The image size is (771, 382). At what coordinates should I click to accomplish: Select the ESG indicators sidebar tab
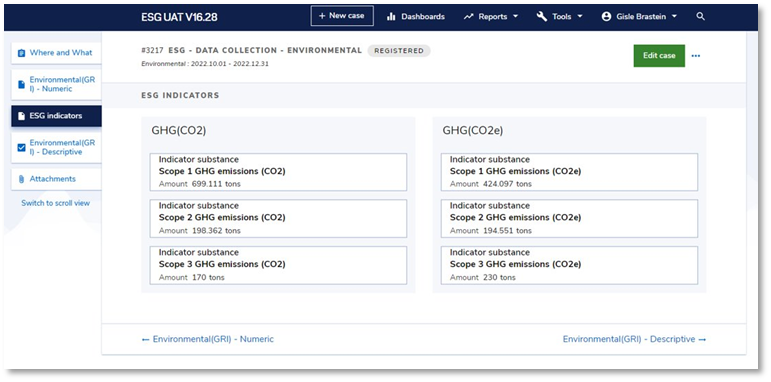(x=56, y=116)
